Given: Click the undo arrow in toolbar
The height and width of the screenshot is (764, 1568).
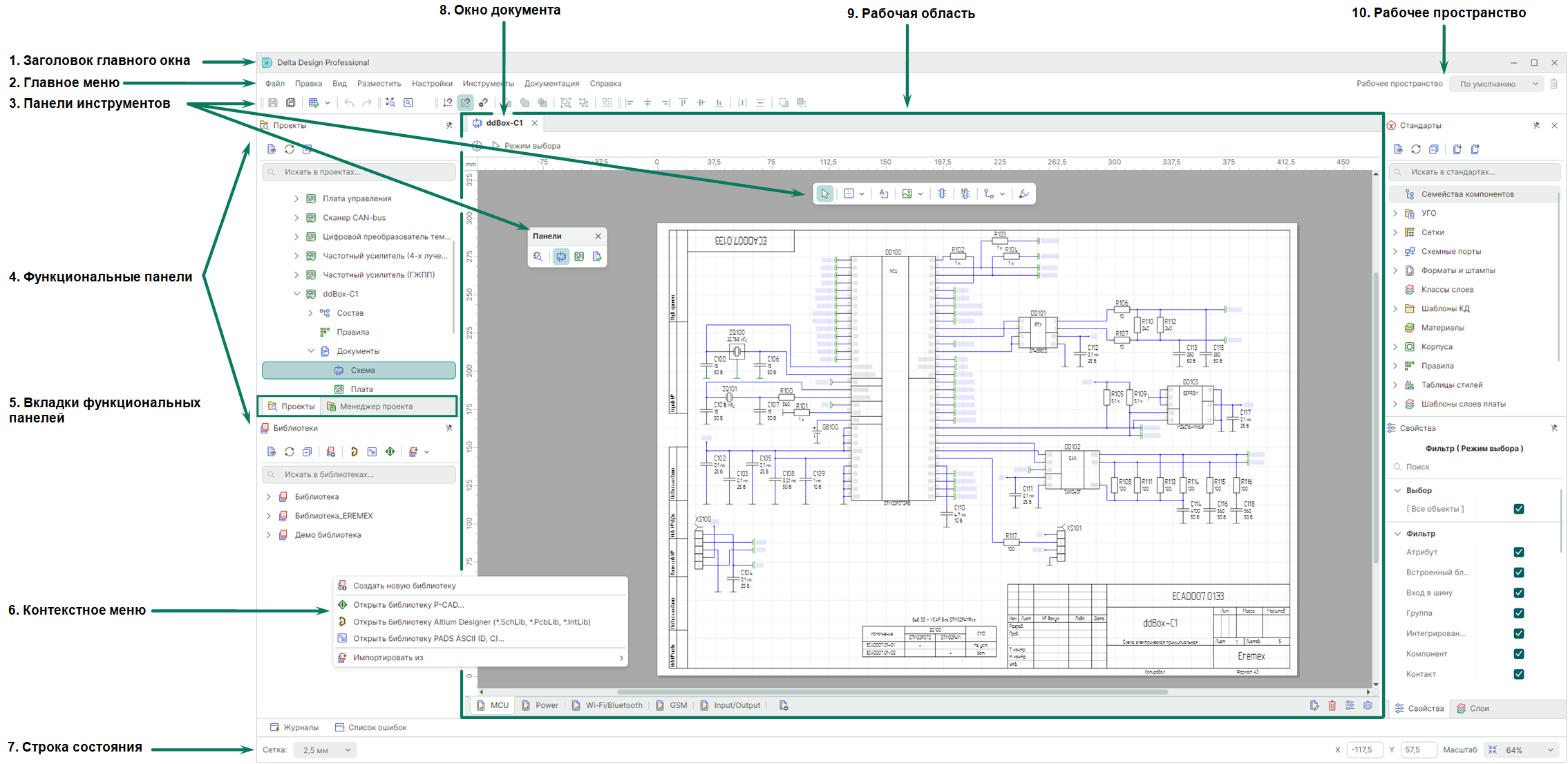Looking at the screenshot, I should tap(349, 103).
